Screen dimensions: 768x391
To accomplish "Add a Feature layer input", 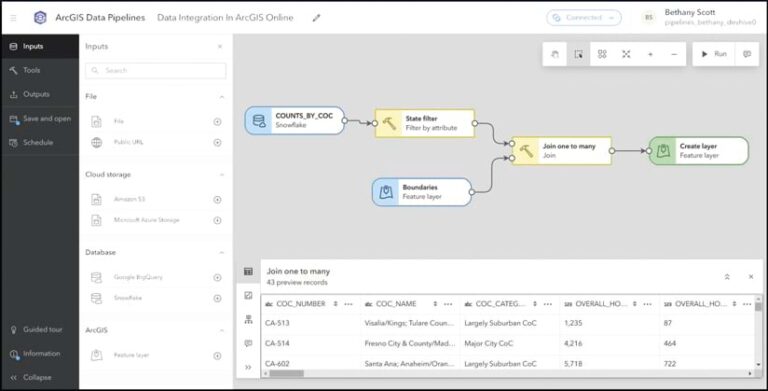I will pos(217,356).
